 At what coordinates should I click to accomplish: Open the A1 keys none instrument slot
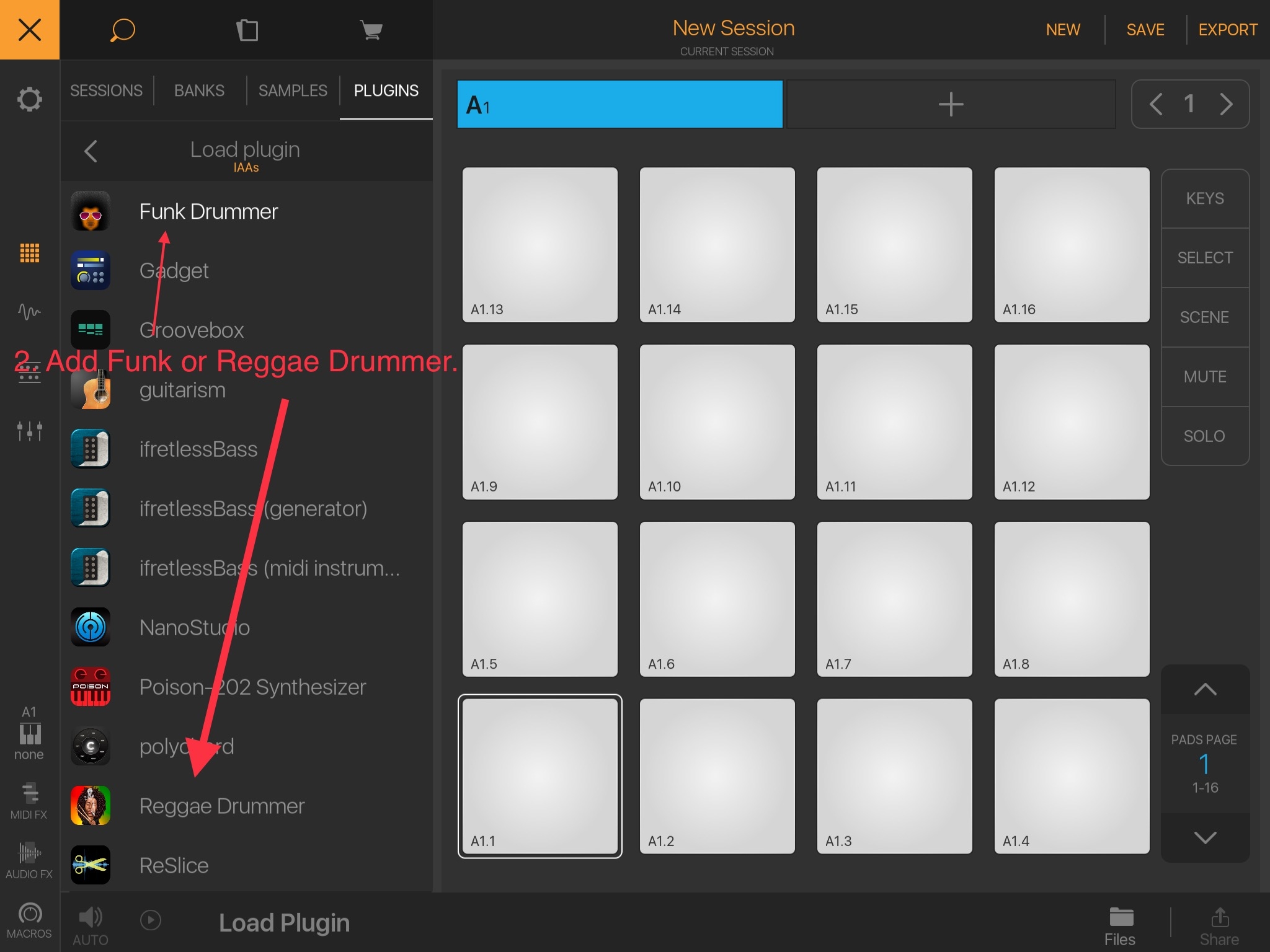tap(29, 733)
